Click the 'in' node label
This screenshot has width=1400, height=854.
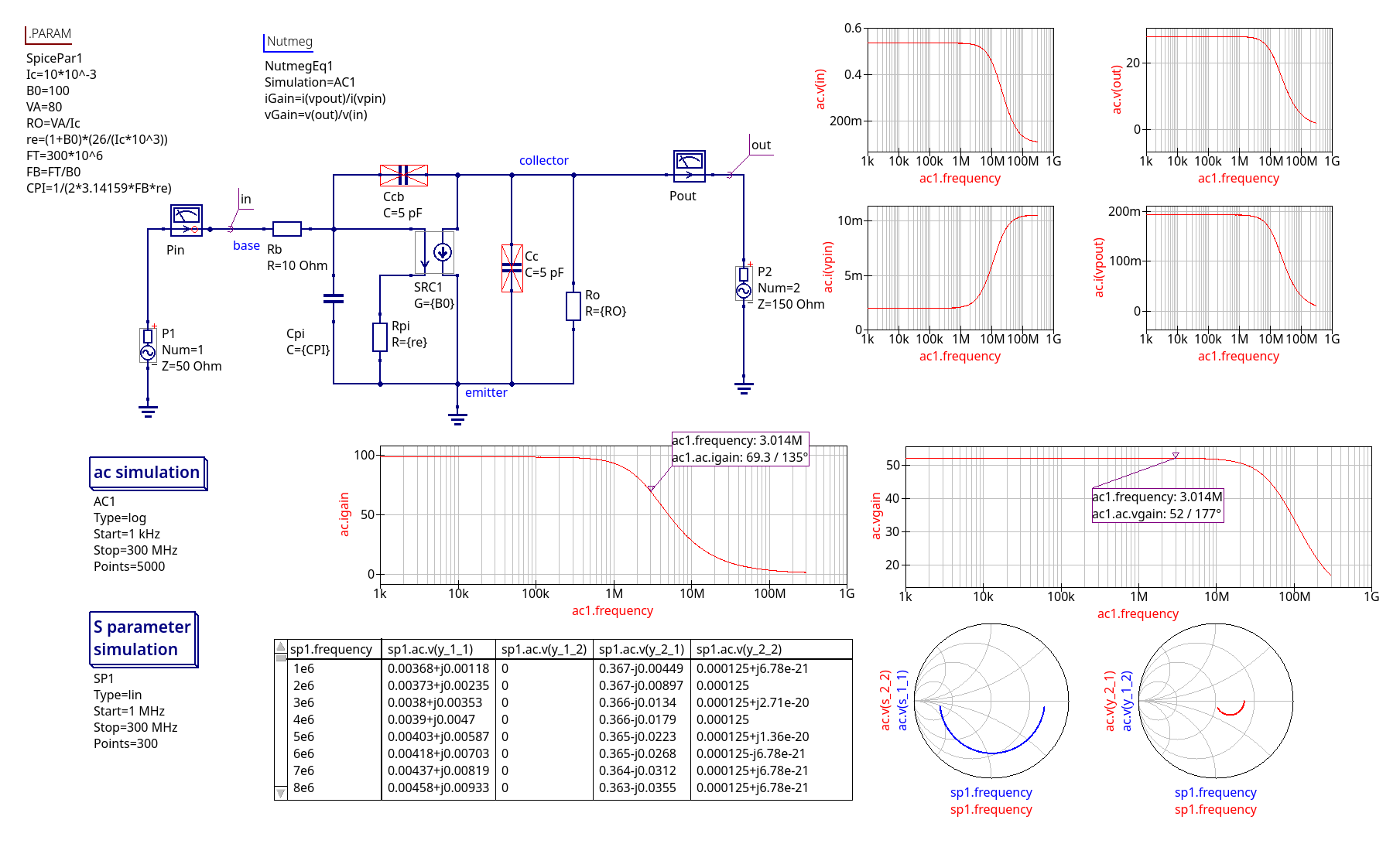pyautogui.click(x=246, y=200)
